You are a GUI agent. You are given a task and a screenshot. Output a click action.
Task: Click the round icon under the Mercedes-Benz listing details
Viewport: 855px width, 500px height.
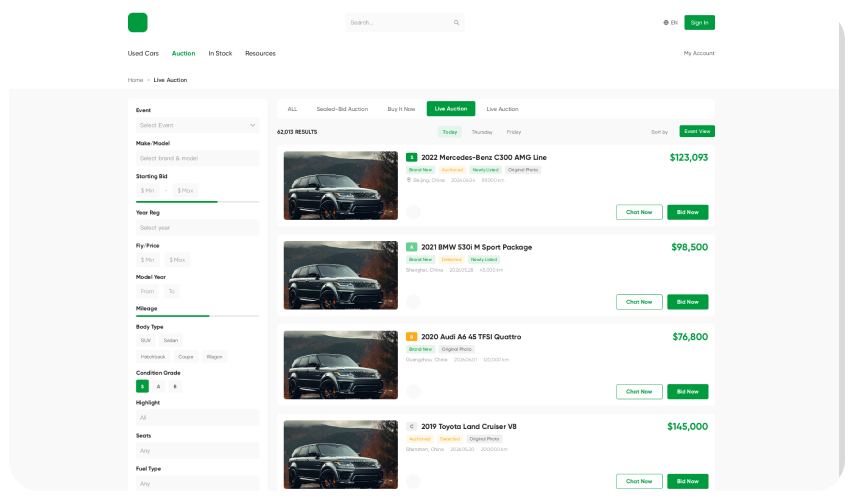coord(413,212)
